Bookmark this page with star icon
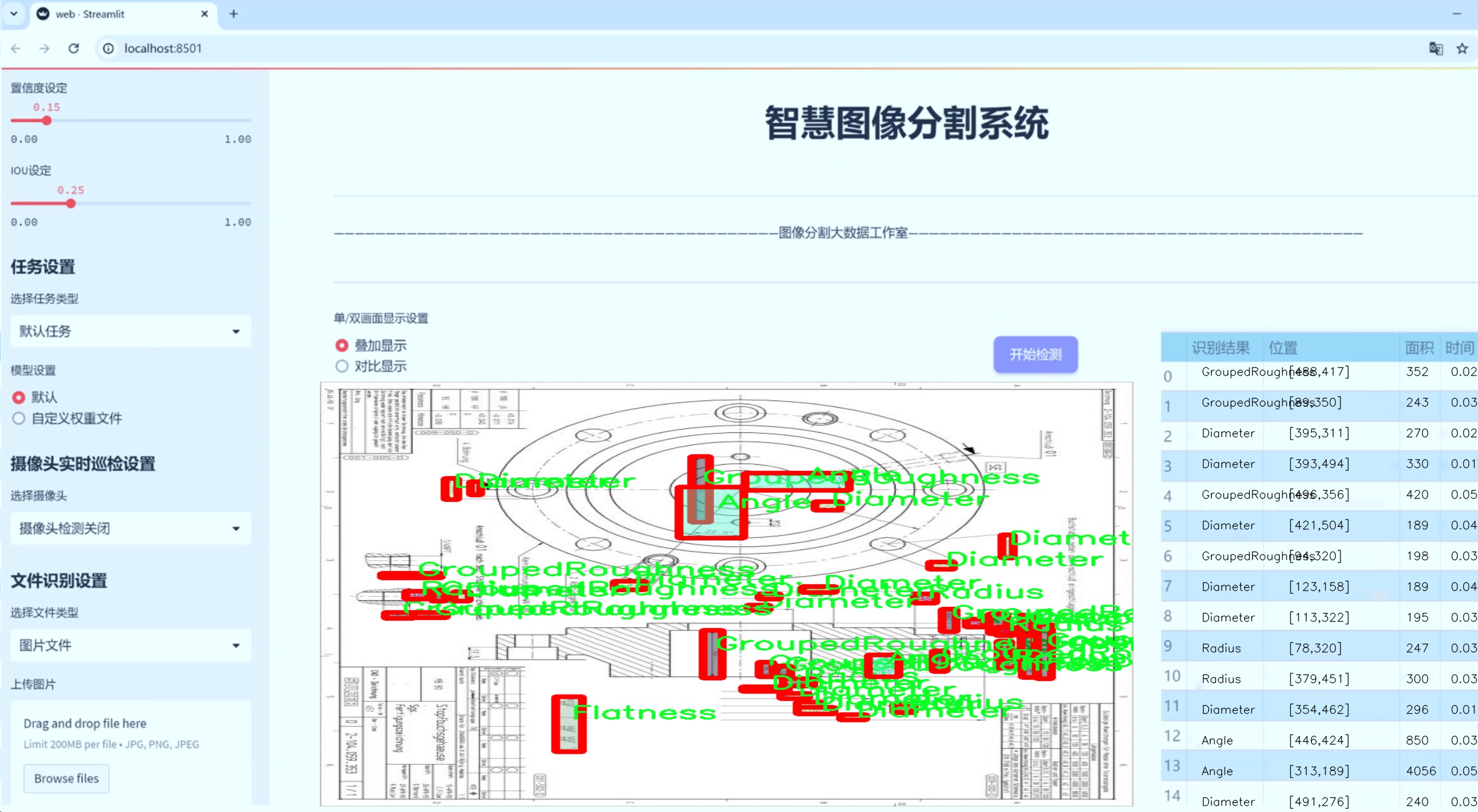 [x=1462, y=49]
